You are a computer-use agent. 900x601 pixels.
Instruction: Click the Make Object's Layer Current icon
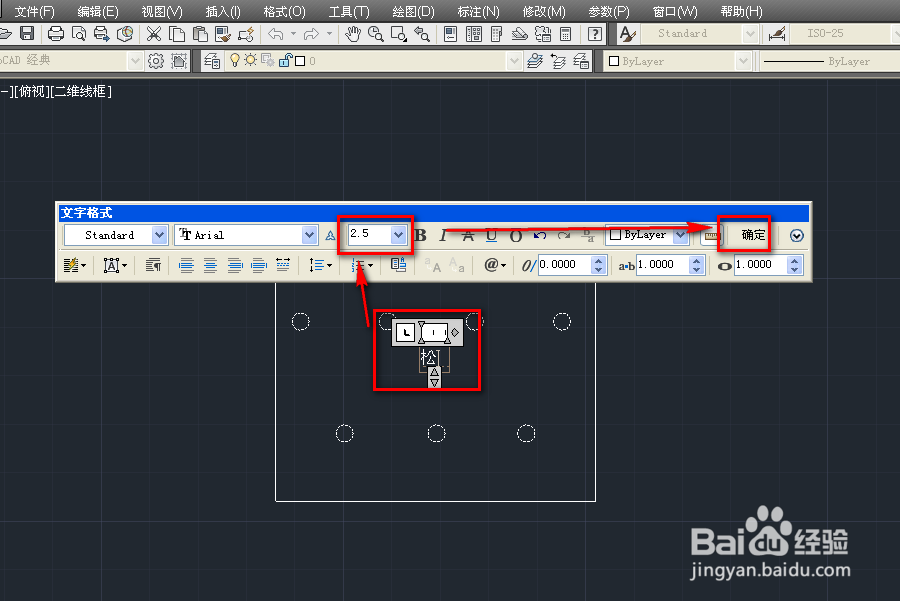coord(535,60)
